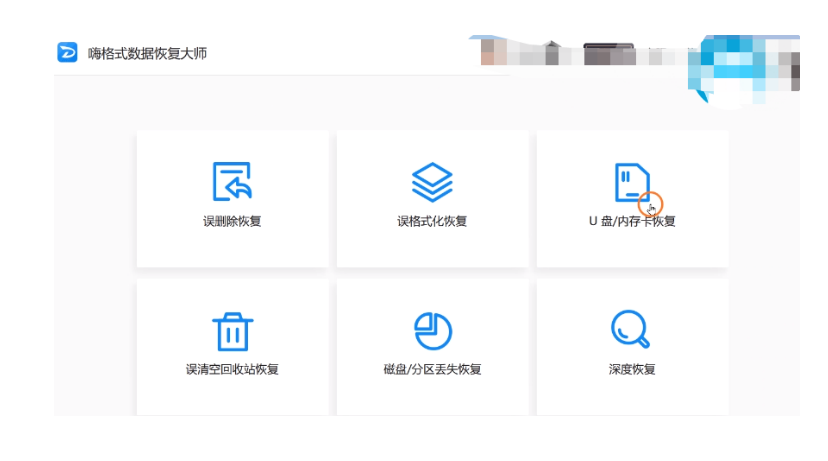The image size is (828, 461).
Task: Click the 误删除恢复 label
Action: coord(232,221)
